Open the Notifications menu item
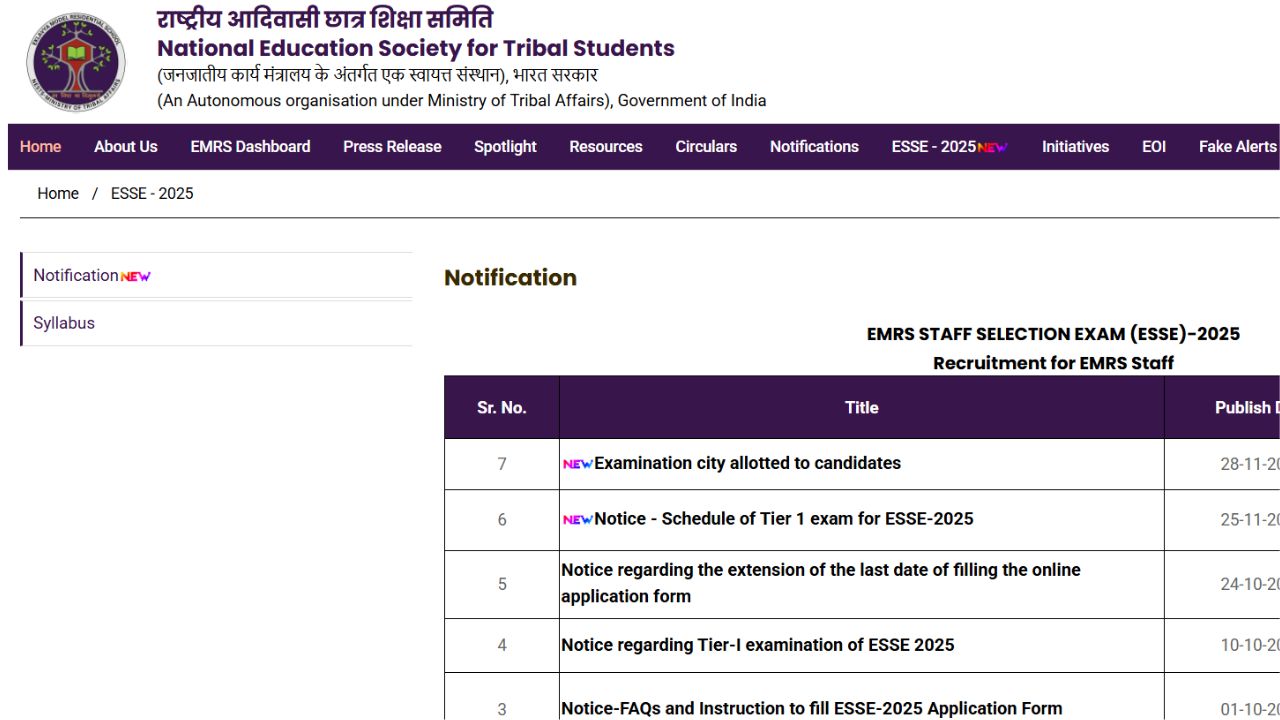 [813, 146]
